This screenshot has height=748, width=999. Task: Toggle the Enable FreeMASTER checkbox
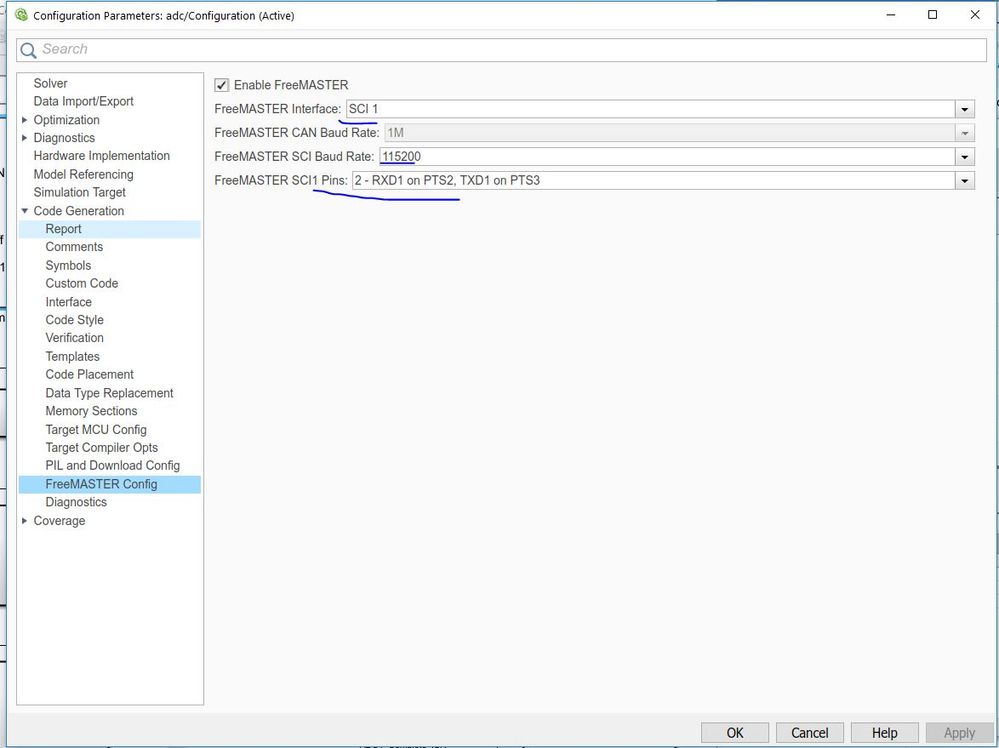point(222,85)
